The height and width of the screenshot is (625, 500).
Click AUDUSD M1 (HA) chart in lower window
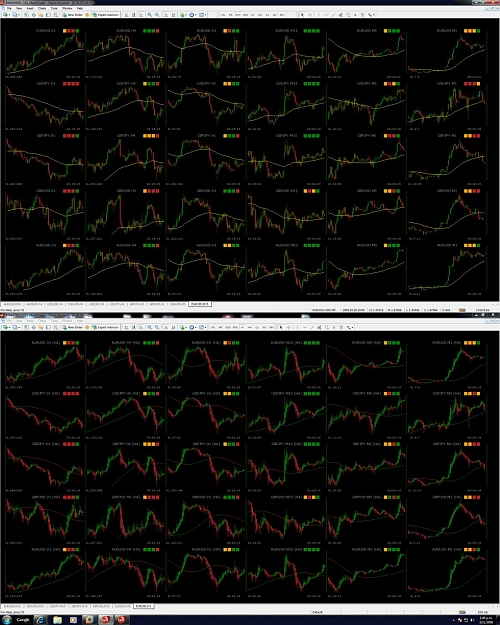click(446, 572)
